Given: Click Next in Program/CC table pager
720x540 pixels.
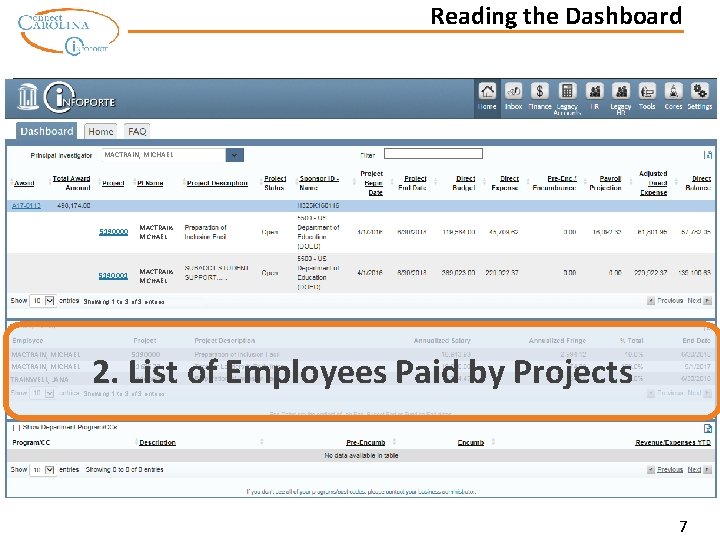Looking at the screenshot, I should (699, 469).
